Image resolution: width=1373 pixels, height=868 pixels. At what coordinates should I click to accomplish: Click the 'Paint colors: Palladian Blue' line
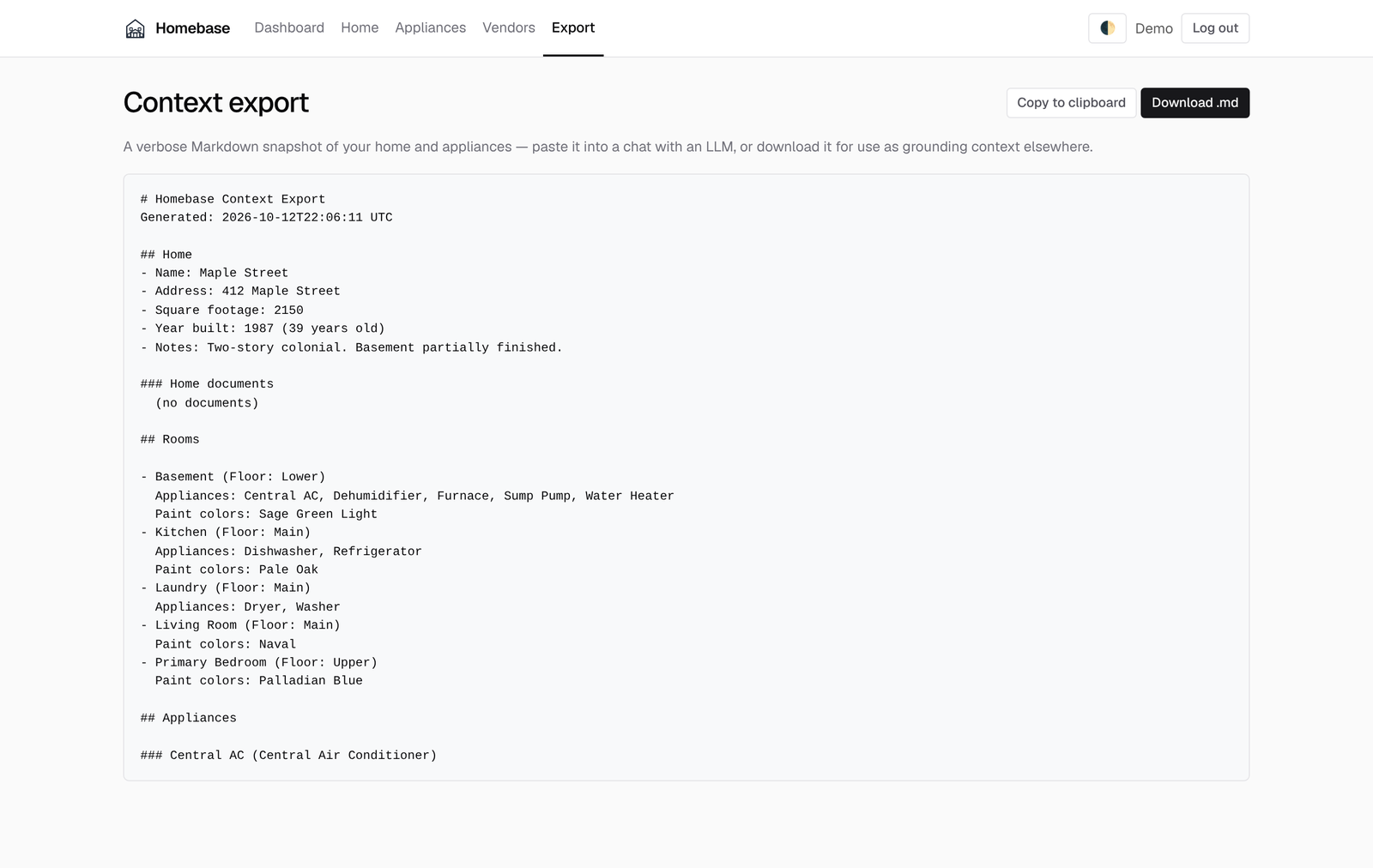[259, 680]
